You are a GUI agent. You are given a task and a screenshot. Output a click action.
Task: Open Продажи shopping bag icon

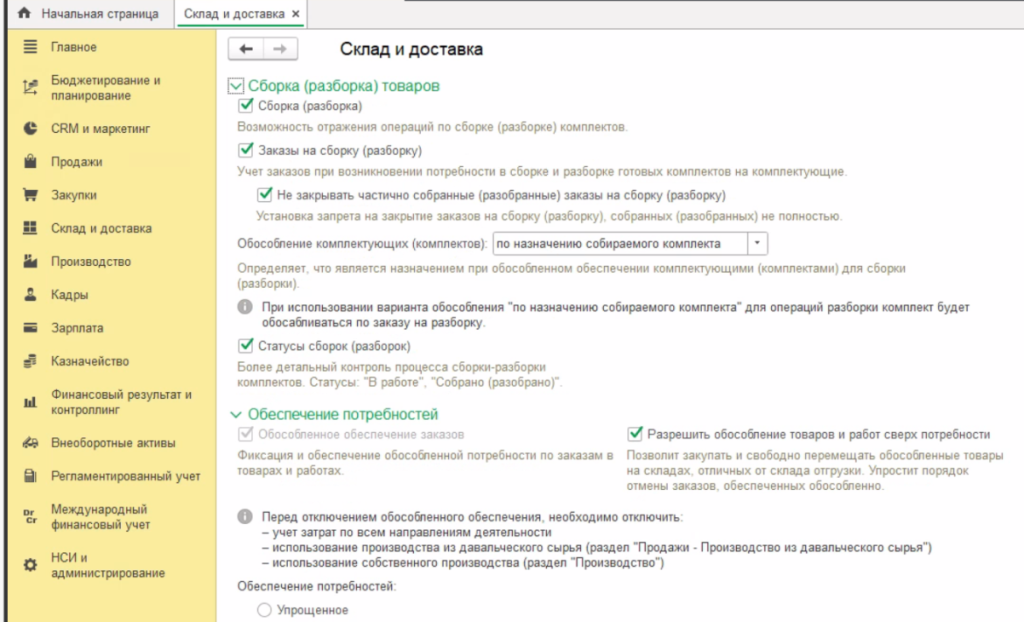(30, 162)
